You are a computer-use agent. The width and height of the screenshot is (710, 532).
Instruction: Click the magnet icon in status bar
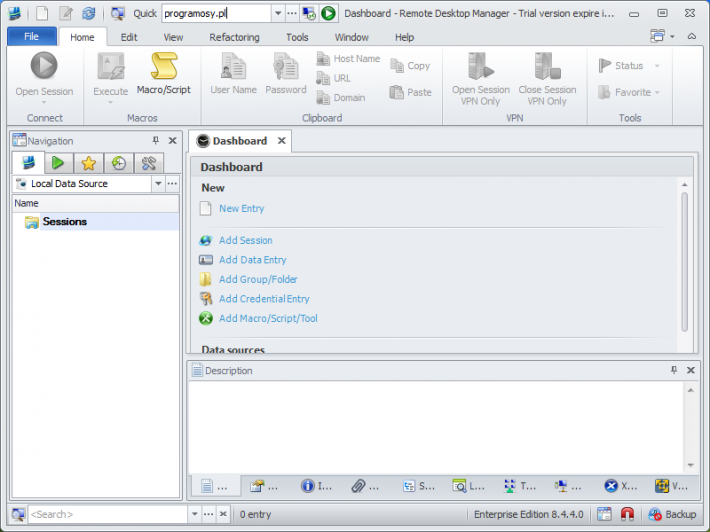[x=627, y=514]
